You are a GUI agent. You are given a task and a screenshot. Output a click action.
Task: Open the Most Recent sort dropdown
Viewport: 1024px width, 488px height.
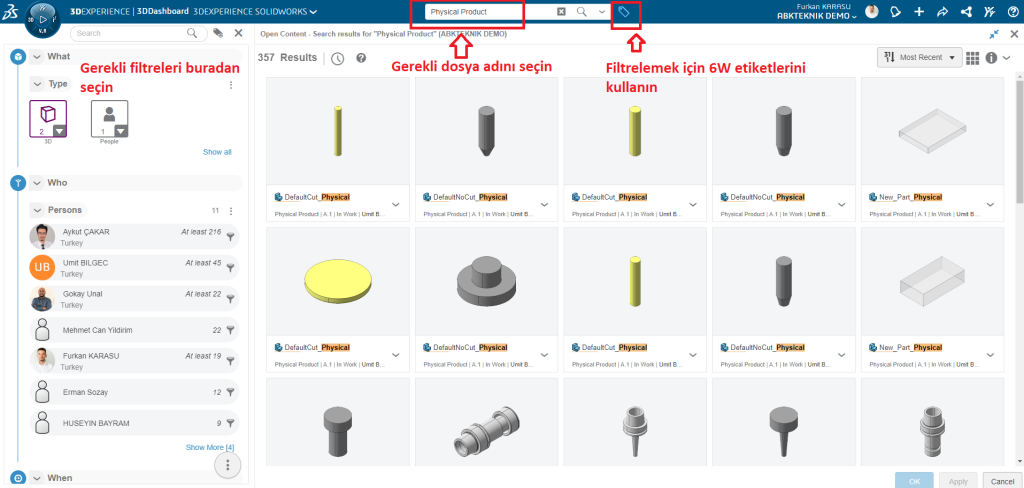click(x=920, y=58)
